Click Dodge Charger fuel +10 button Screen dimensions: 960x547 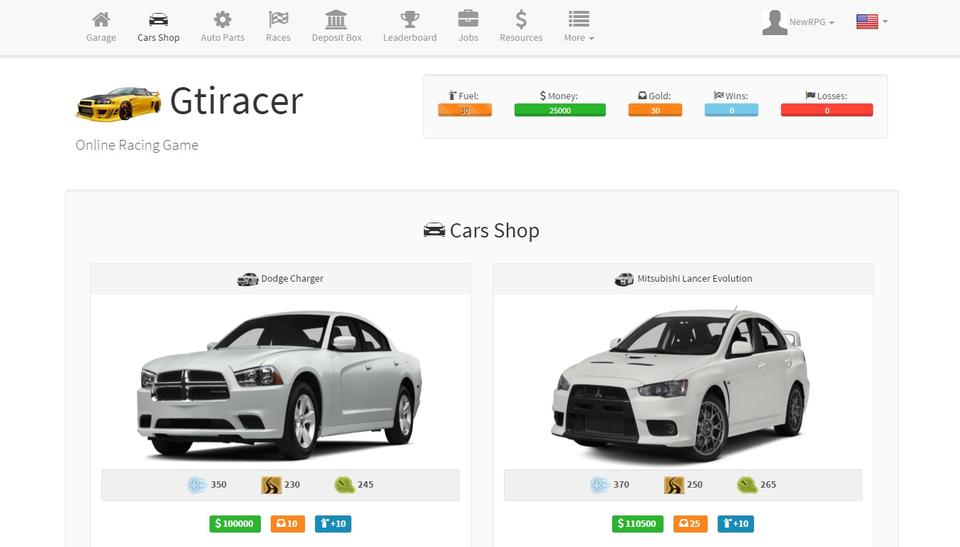pos(333,524)
